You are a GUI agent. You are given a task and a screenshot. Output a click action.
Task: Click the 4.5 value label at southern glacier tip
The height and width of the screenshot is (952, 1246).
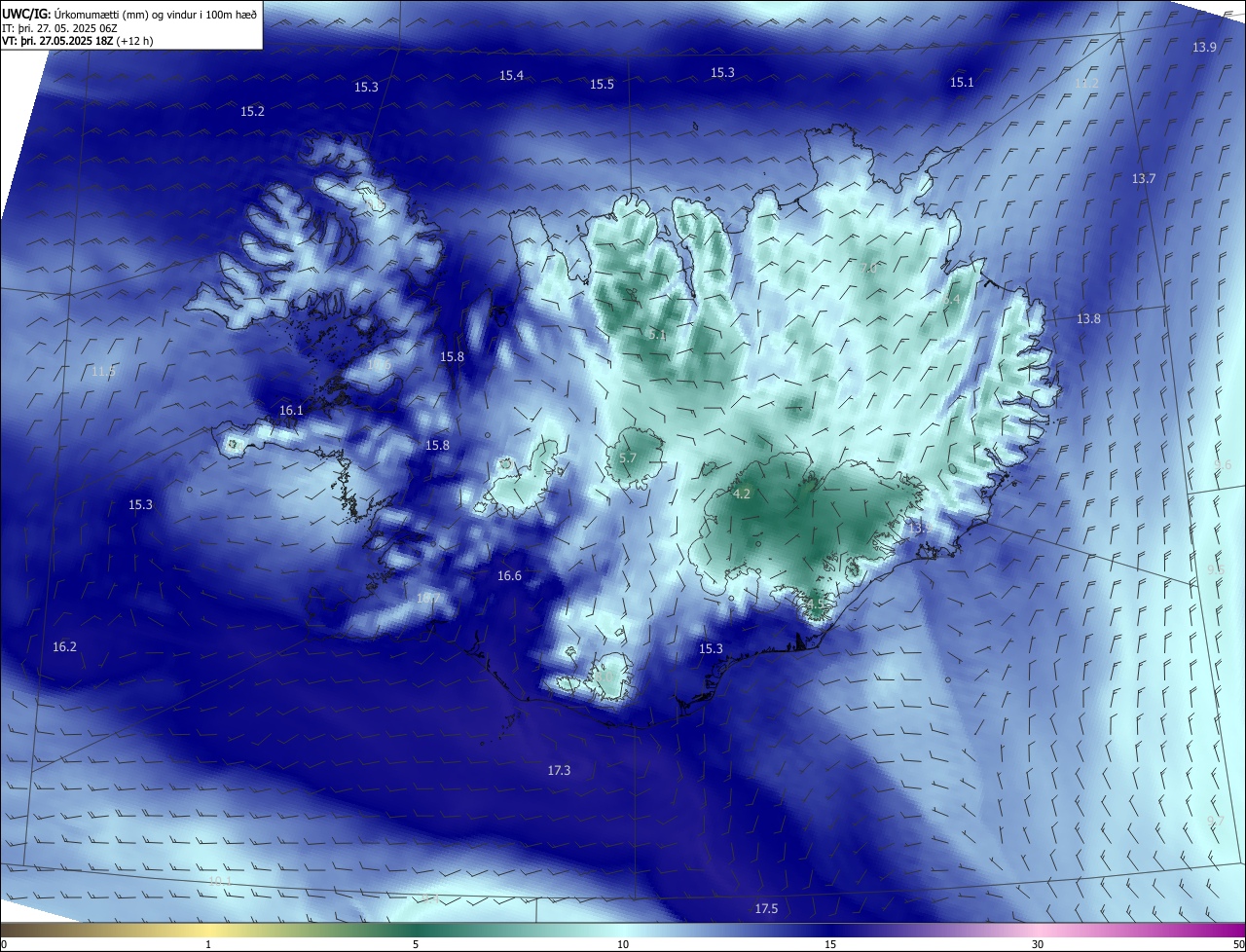(x=816, y=604)
